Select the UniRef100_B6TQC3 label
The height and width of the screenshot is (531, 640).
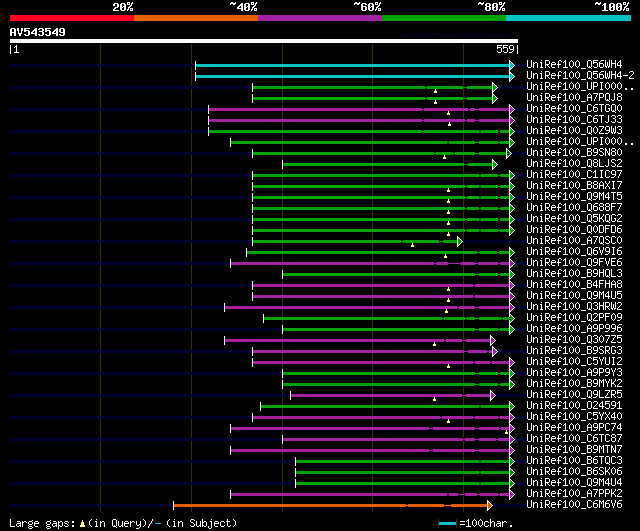click(574, 461)
